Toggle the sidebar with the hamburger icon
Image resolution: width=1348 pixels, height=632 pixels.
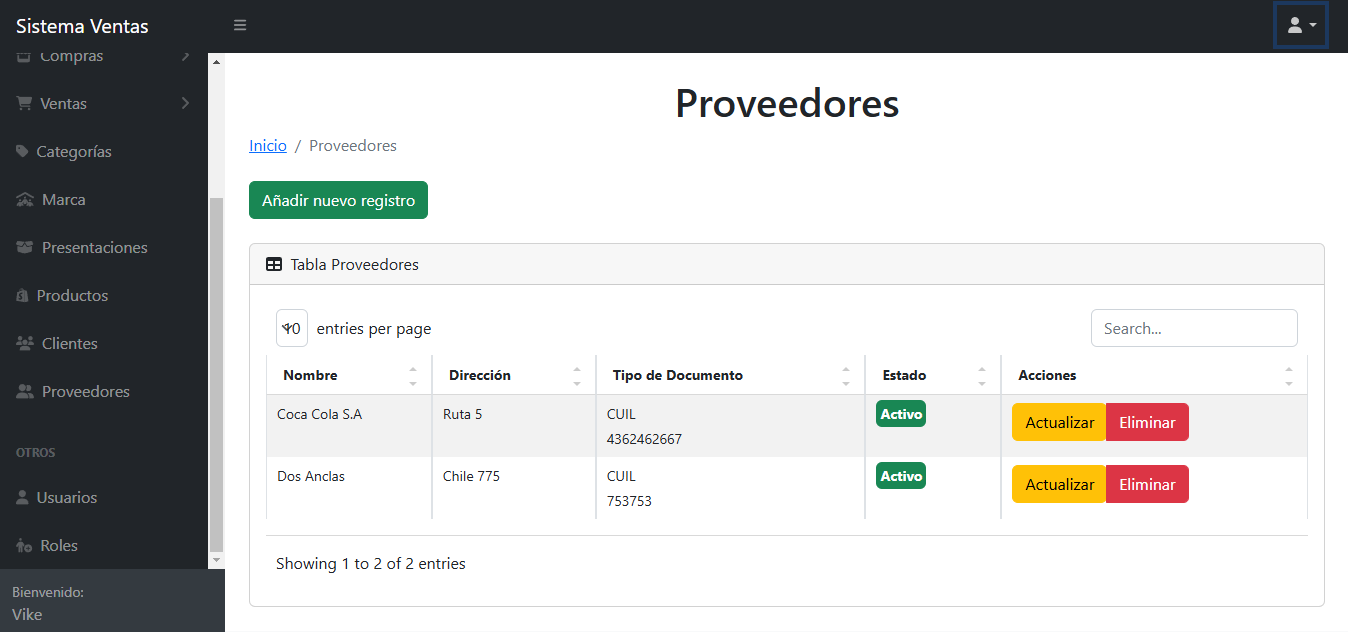pyautogui.click(x=239, y=24)
